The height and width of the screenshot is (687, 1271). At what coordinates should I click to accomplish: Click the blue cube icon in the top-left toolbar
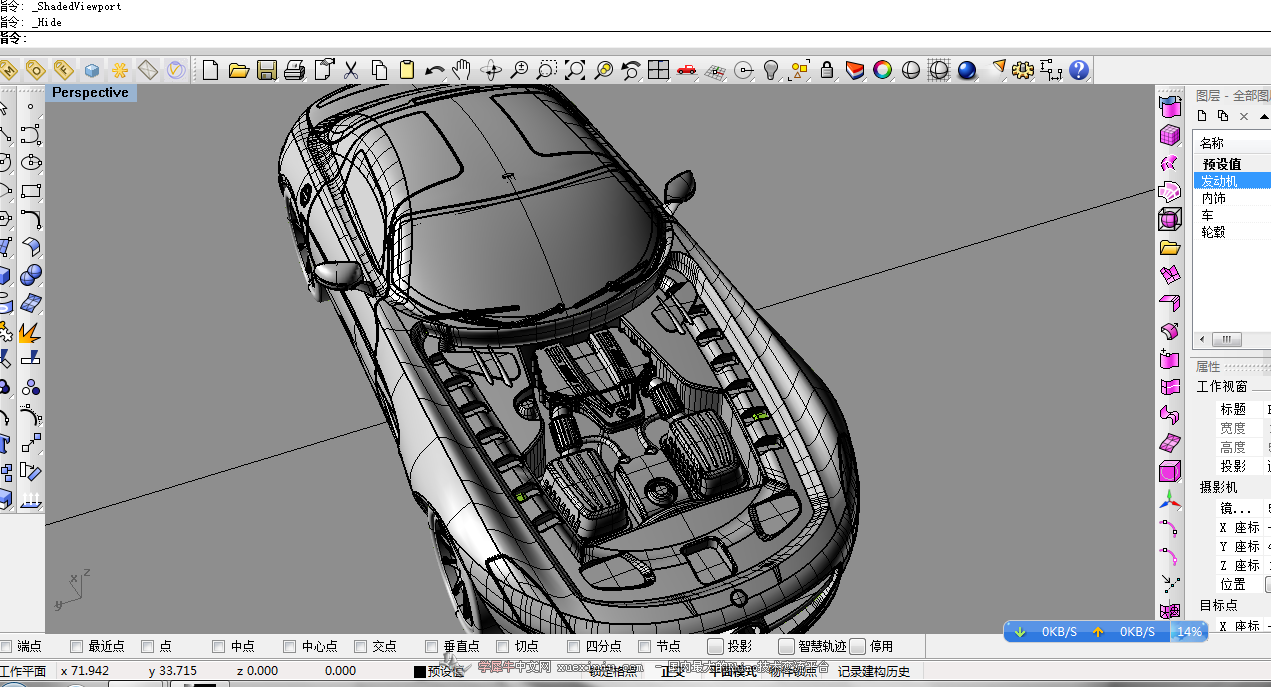(92, 70)
